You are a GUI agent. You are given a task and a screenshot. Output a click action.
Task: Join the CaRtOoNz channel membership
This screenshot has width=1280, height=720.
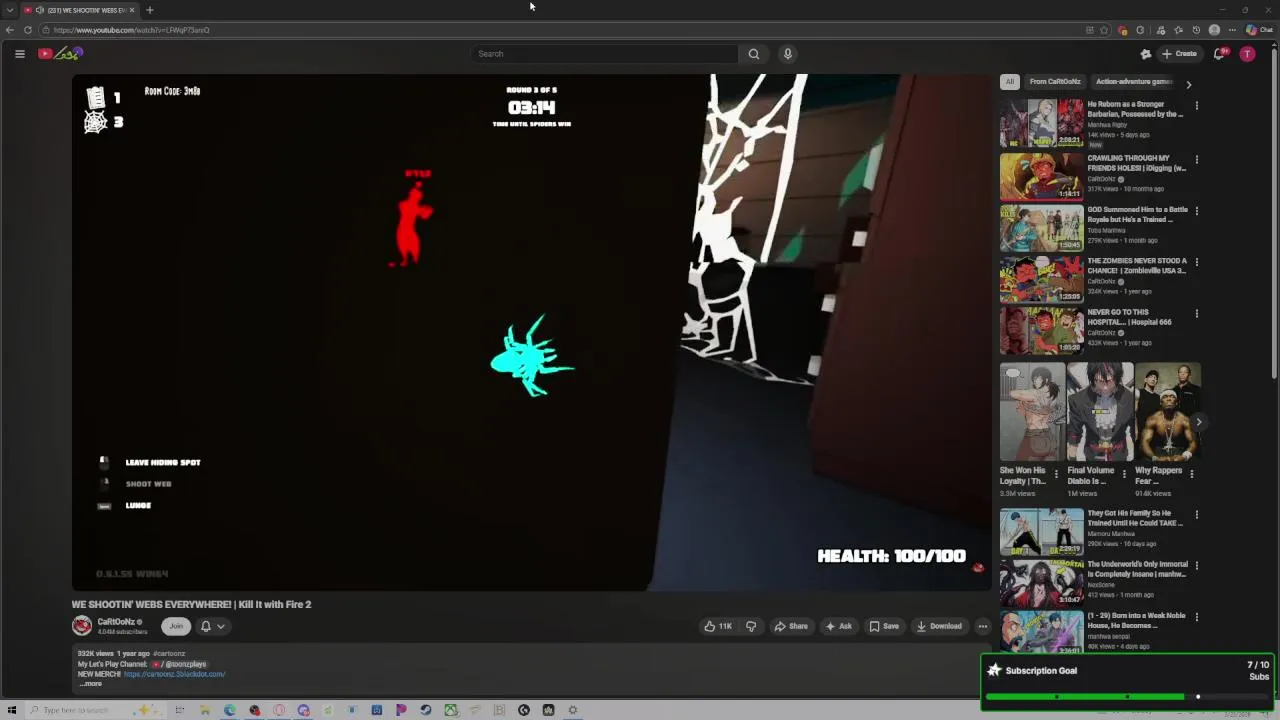coord(176,626)
